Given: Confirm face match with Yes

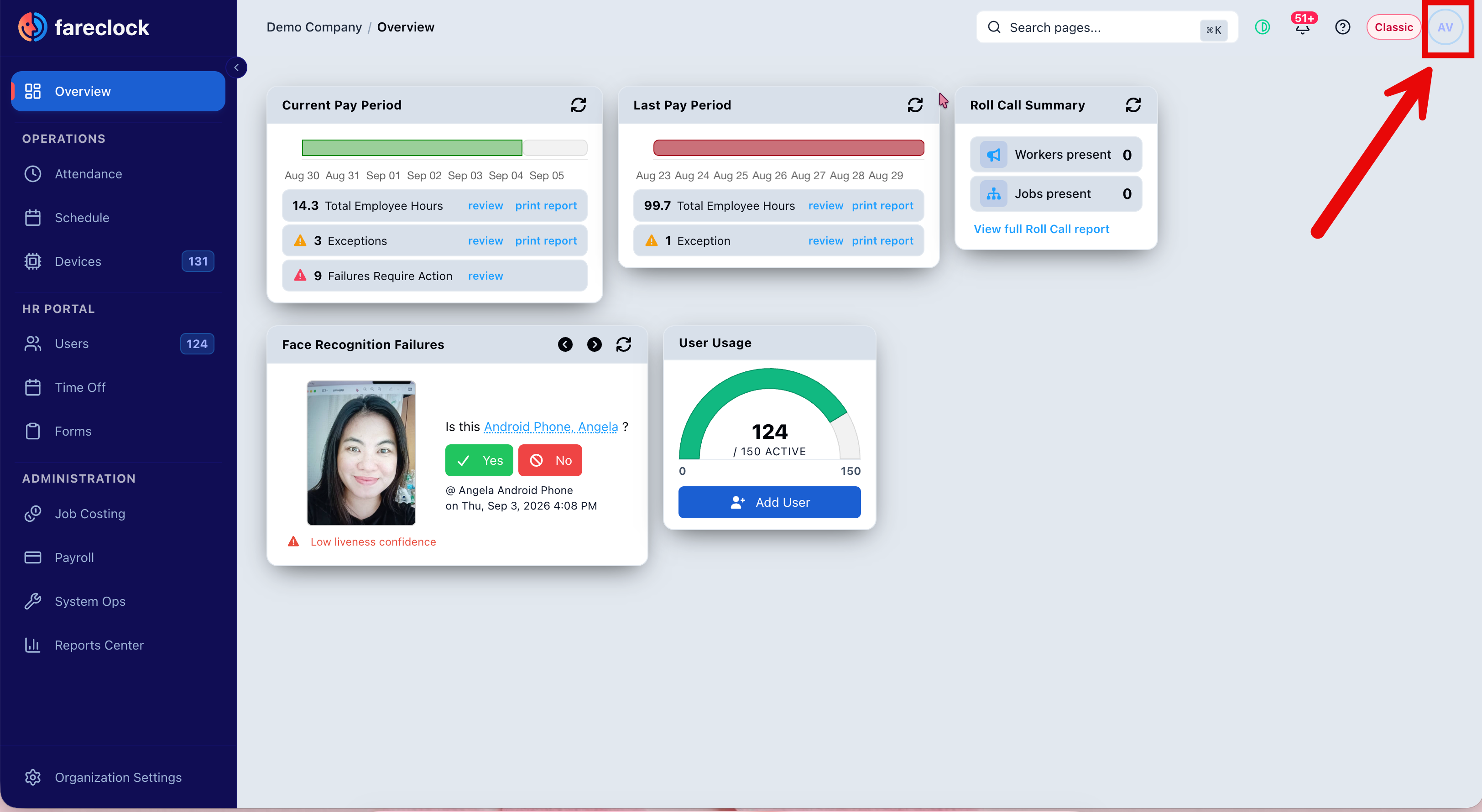Looking at the screenshot, I should click(479, 460).
